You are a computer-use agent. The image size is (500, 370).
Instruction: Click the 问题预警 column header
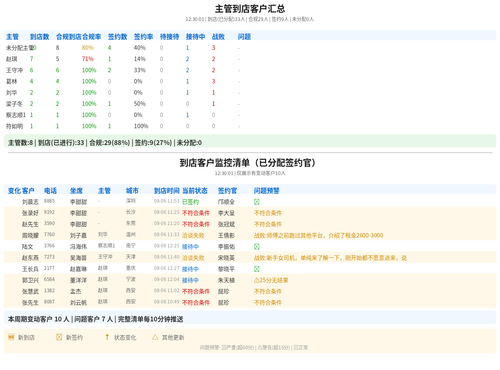[267, 191]
